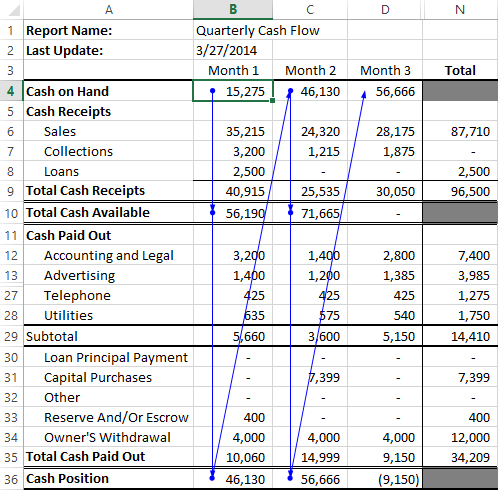Viewport: 498px width, 490px height.
Task: Select Total Cash Receipts total 96,500
Action: coord(460,191)
